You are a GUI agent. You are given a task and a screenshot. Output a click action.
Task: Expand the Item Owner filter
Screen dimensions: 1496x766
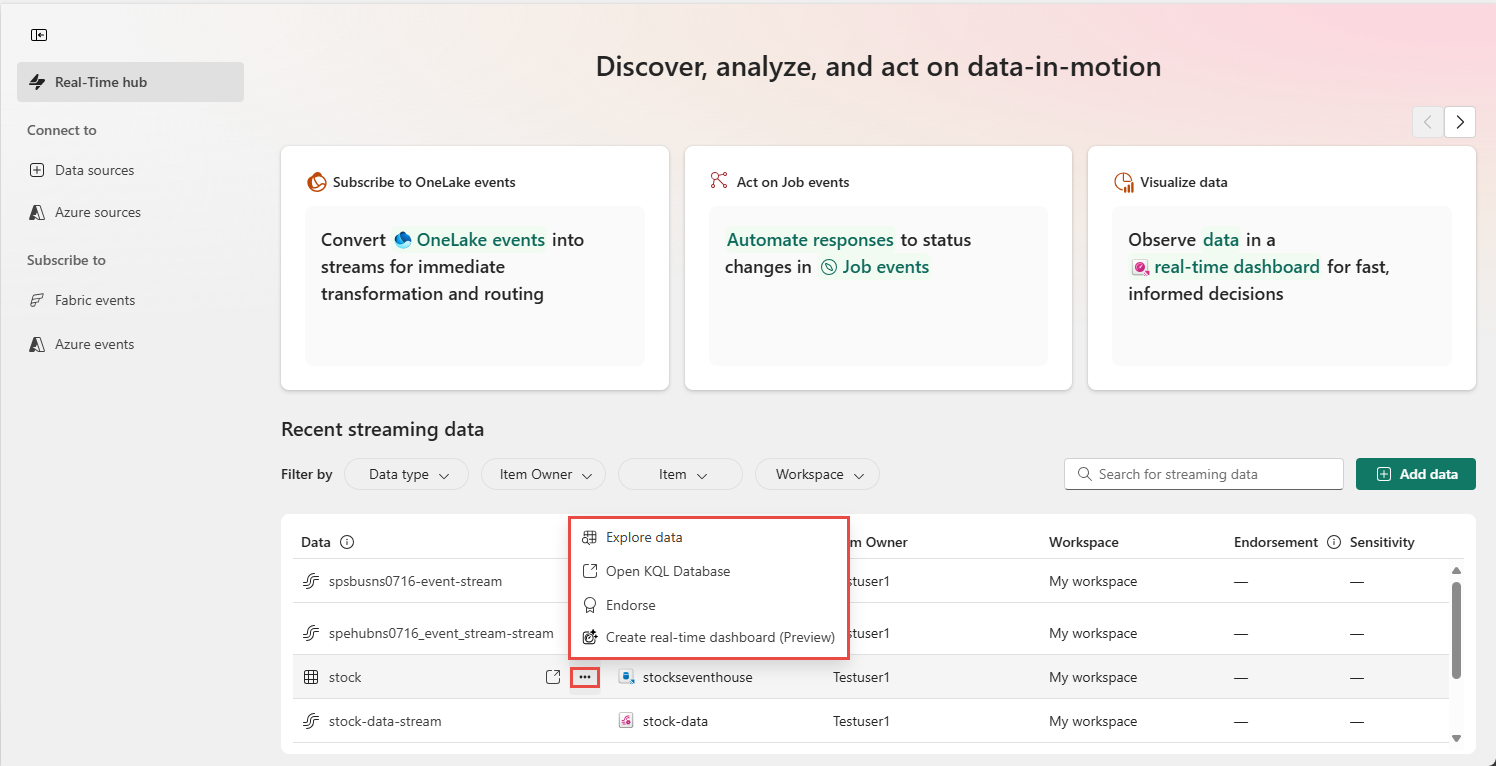pos(543,474)
